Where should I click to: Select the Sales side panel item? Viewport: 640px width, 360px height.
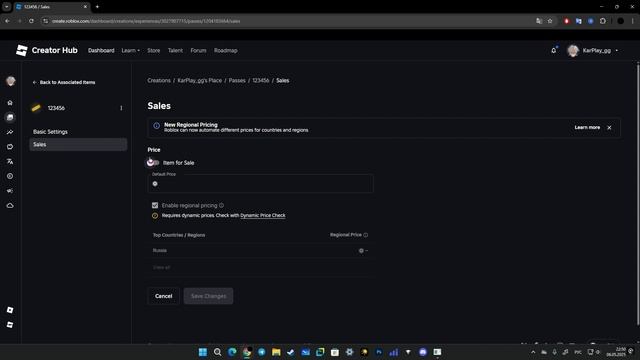[78, 144]
